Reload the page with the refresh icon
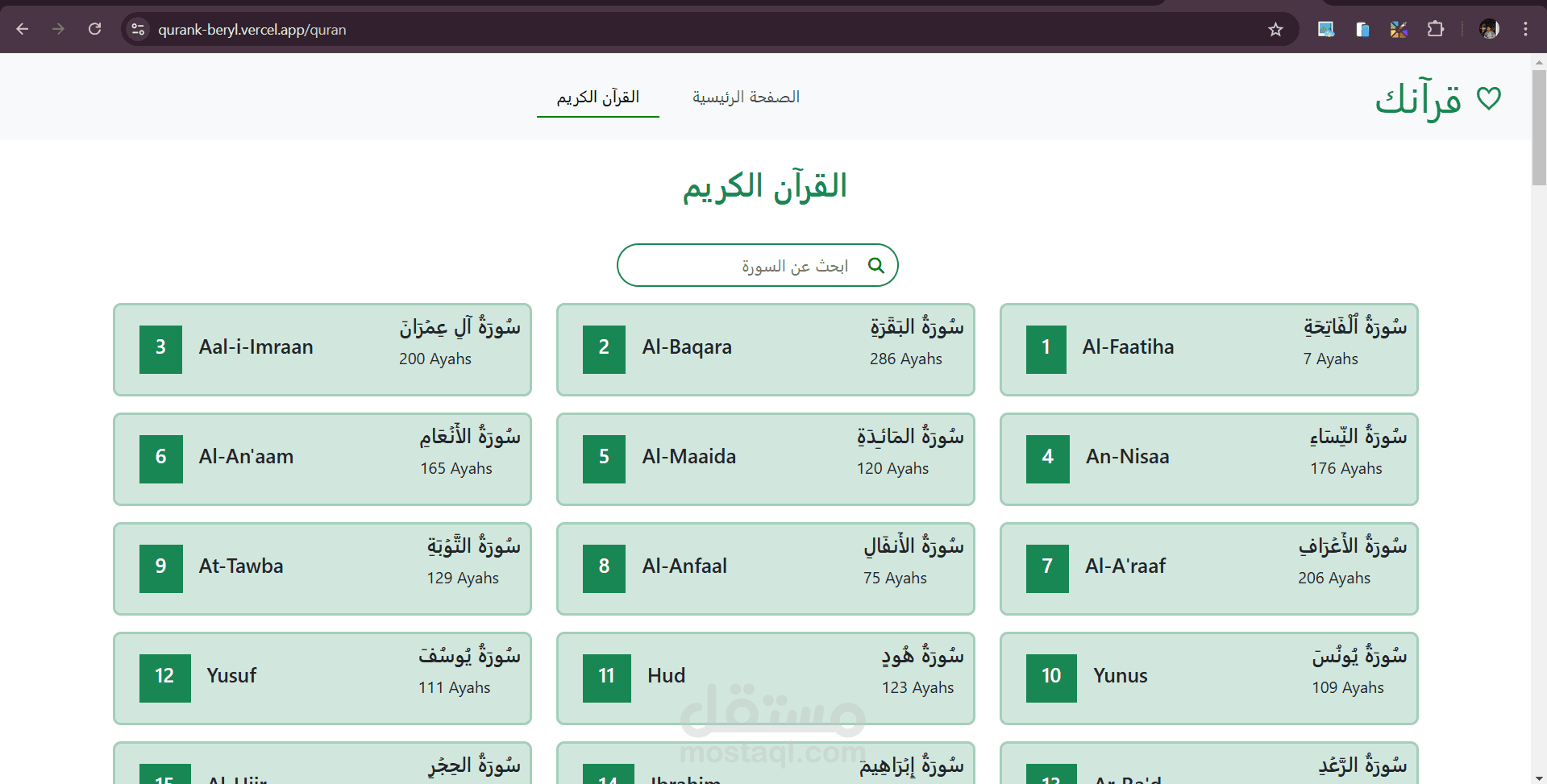 [x=94, y=29]
